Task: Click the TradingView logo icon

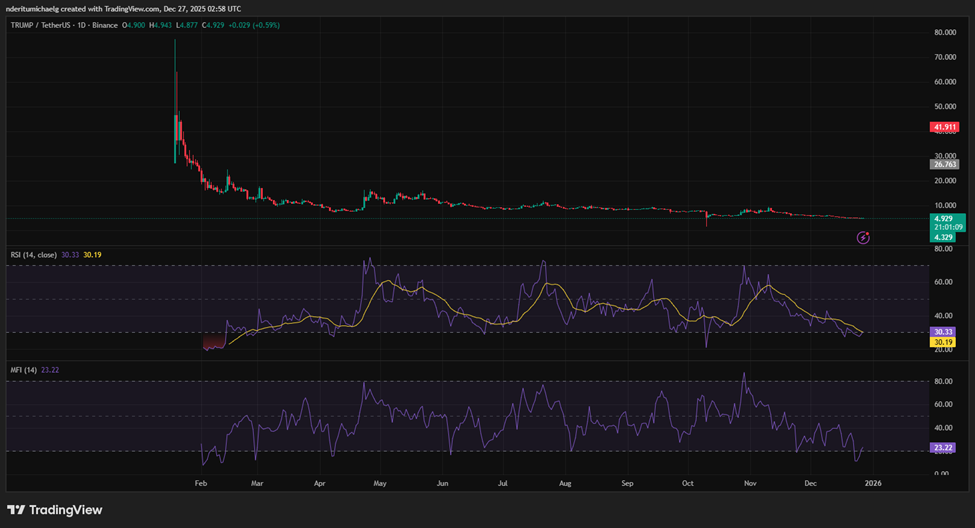Action: [15, 510]
